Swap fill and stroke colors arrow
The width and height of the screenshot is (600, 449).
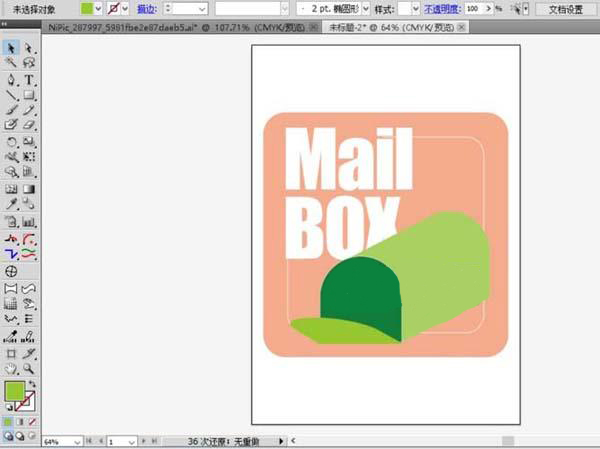pyautogui.click(x=33, y=384)
